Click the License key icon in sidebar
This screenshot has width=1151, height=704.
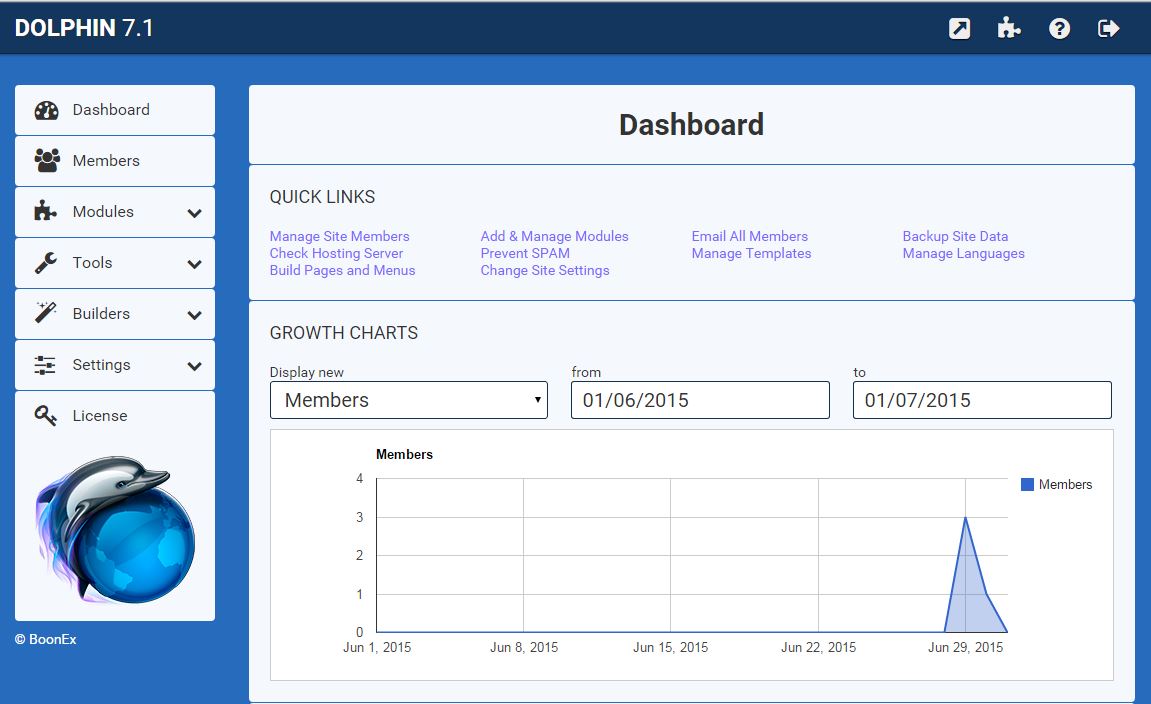[x=46, y=416]
